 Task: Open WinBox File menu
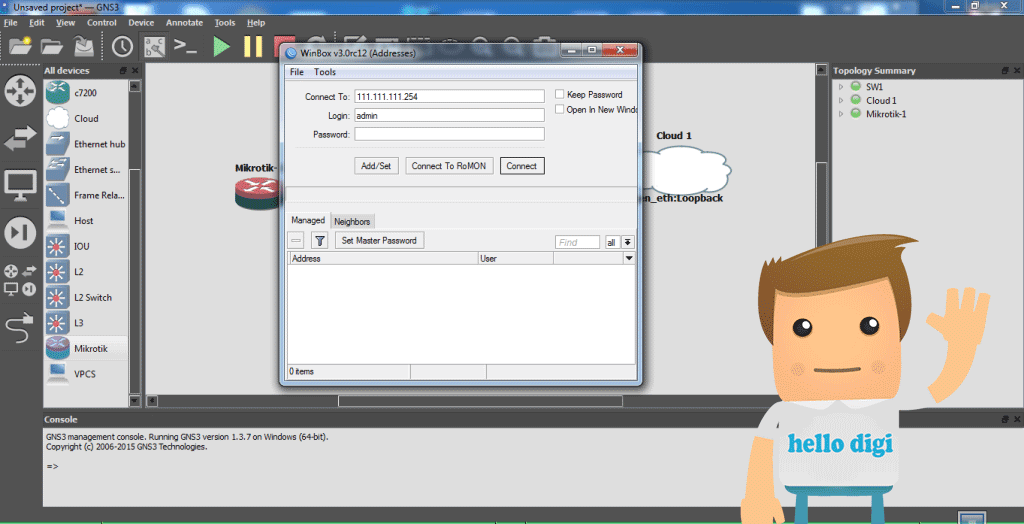tap(297, 72)
